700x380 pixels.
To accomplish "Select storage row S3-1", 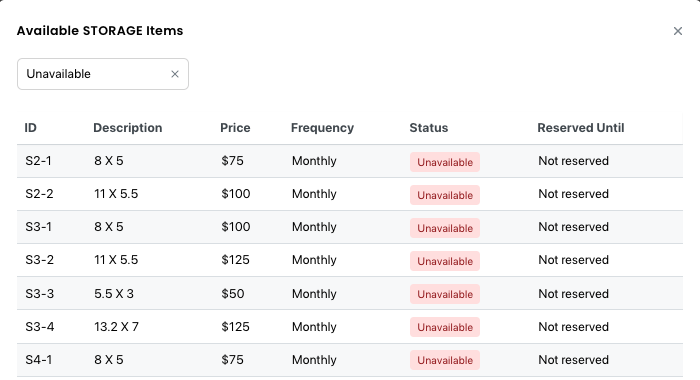I will tap(350, 227).
